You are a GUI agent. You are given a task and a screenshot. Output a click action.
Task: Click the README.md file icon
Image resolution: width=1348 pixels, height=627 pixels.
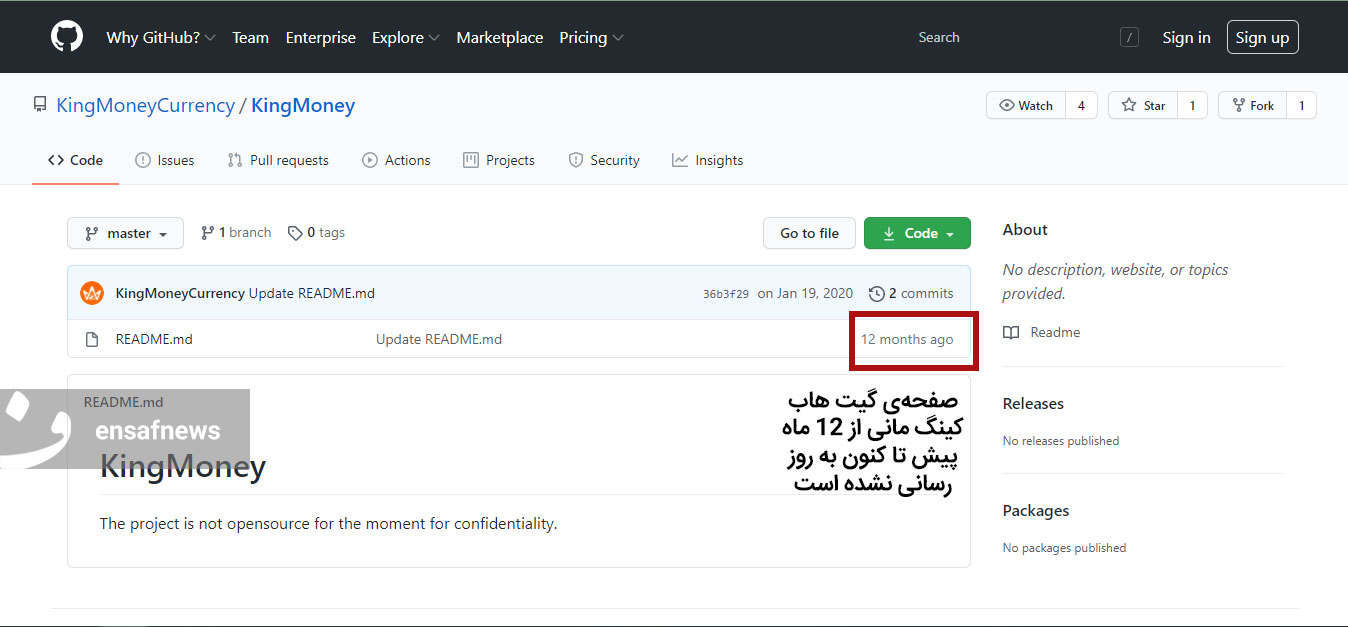(92, 339)
